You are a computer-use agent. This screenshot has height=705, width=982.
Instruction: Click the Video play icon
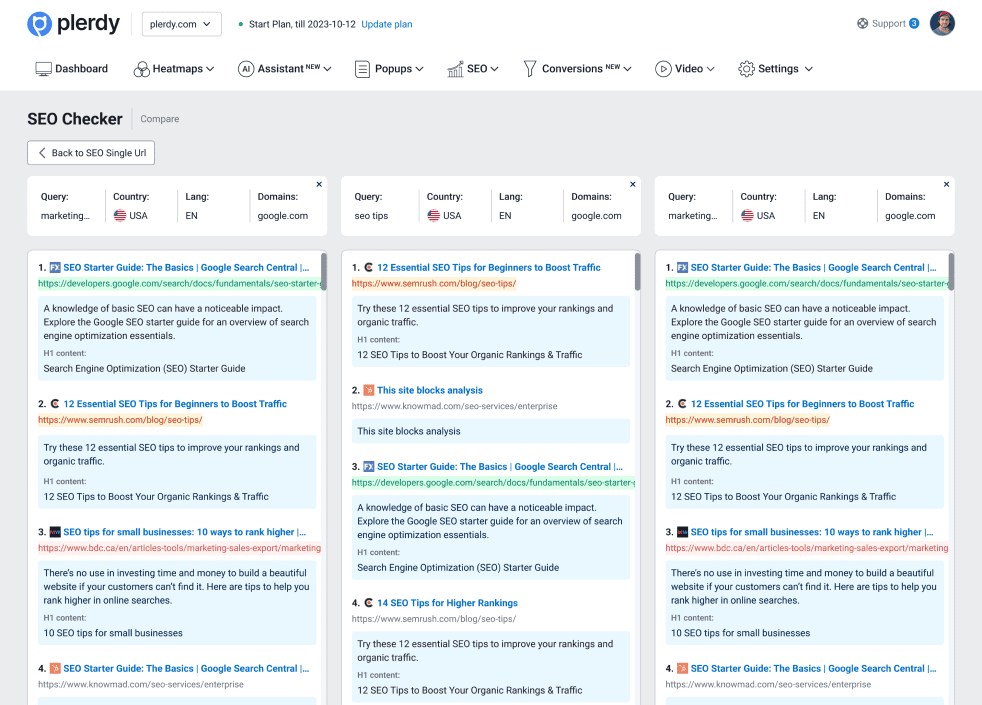663,69
